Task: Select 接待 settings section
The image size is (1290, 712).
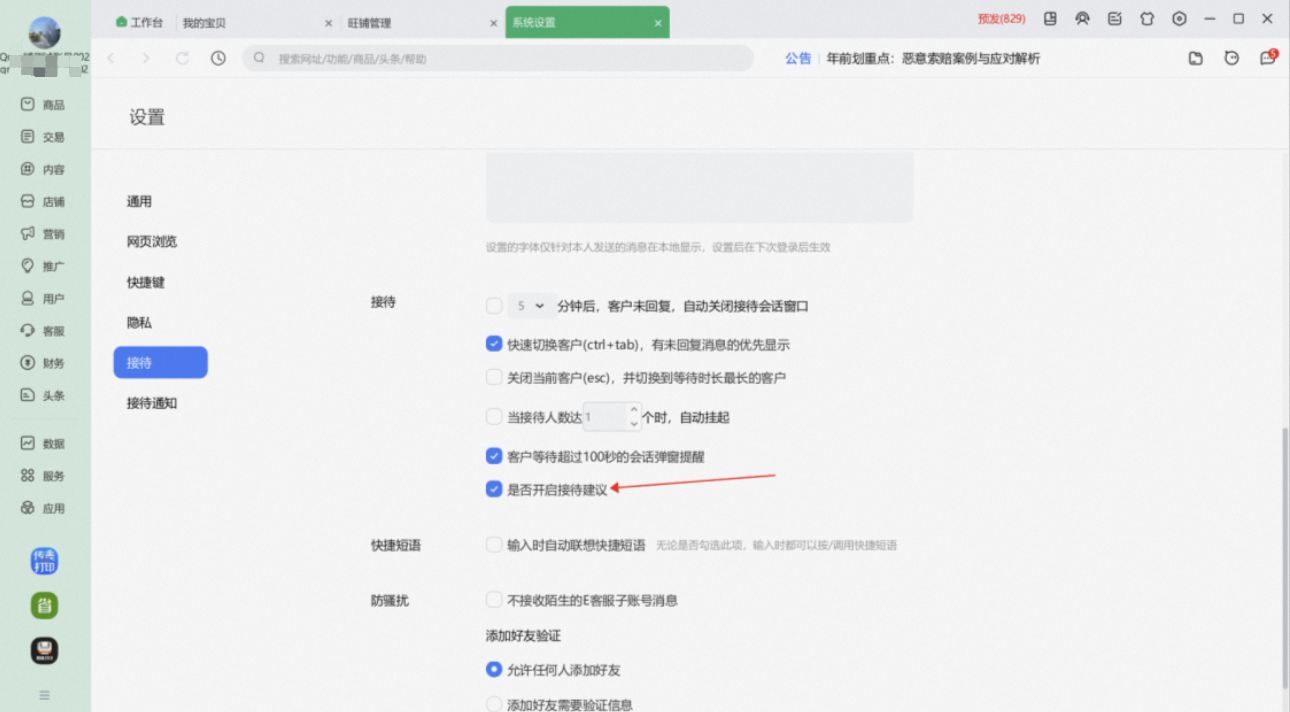Action: (x=160, y=363)
